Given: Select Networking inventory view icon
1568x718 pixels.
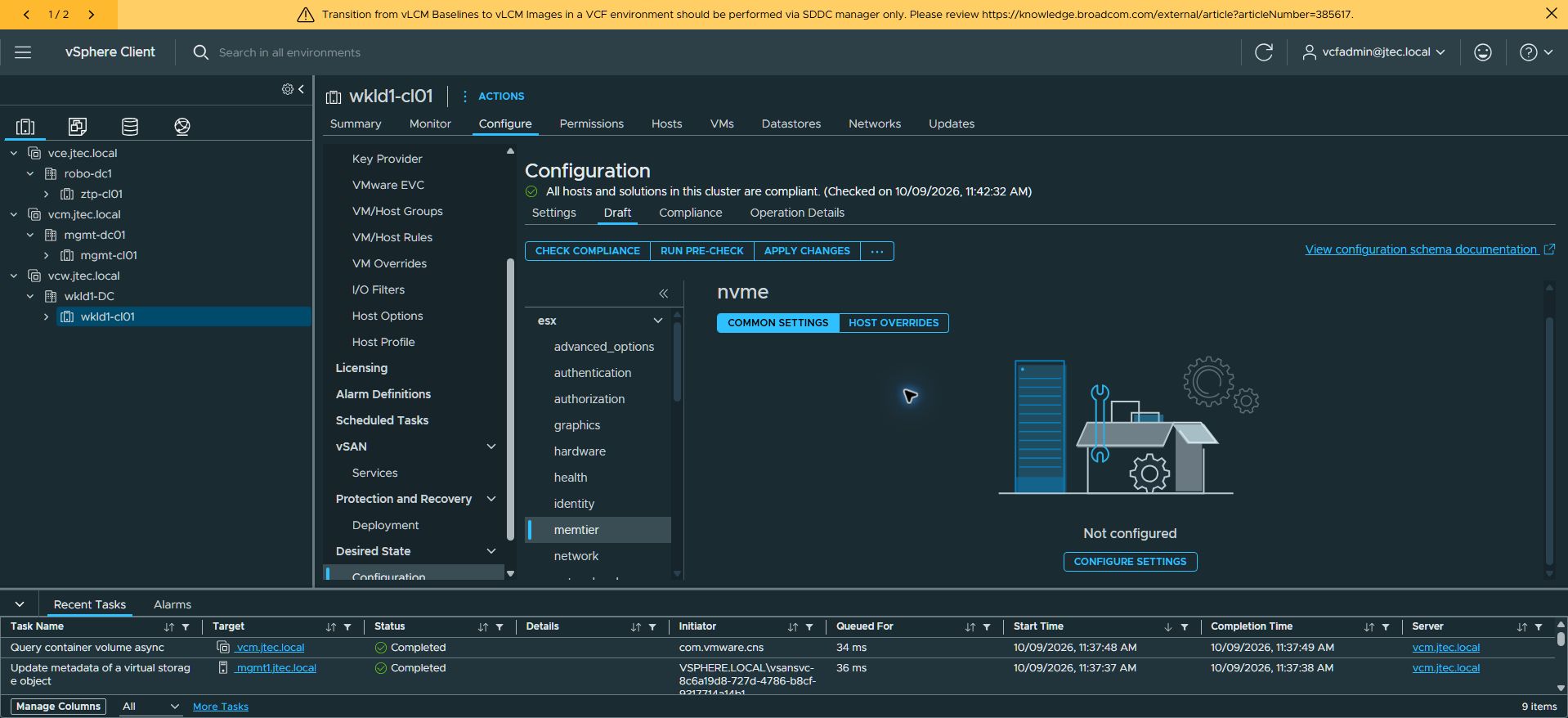Looking at the screenshot, I should pyautogui.click(x=182, y=126).
